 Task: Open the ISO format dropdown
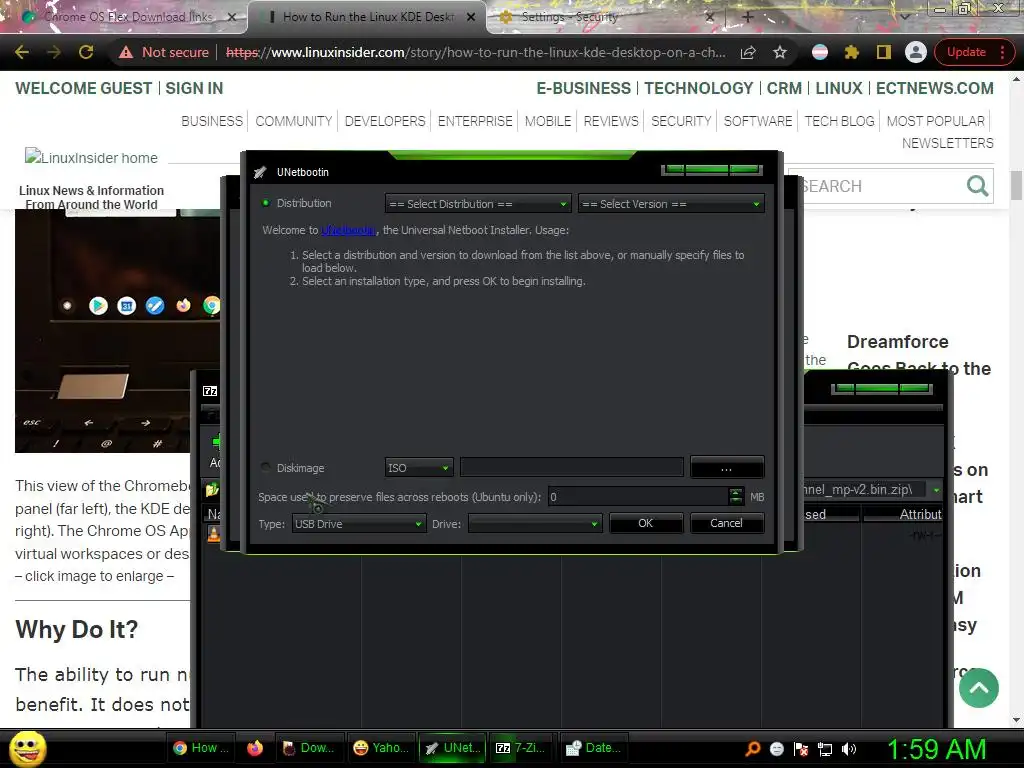tap(419, 468)
